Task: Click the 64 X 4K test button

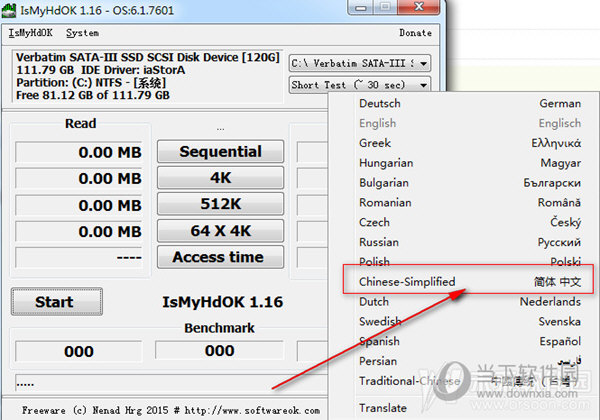Action: 220,231
